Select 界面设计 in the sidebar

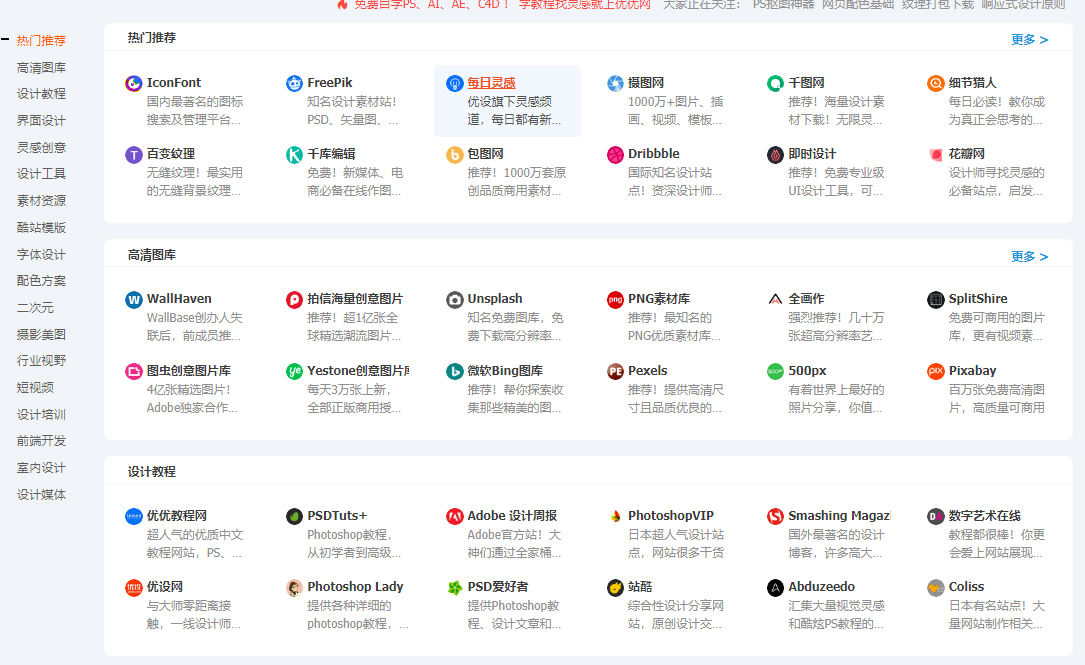pos(41,120)
